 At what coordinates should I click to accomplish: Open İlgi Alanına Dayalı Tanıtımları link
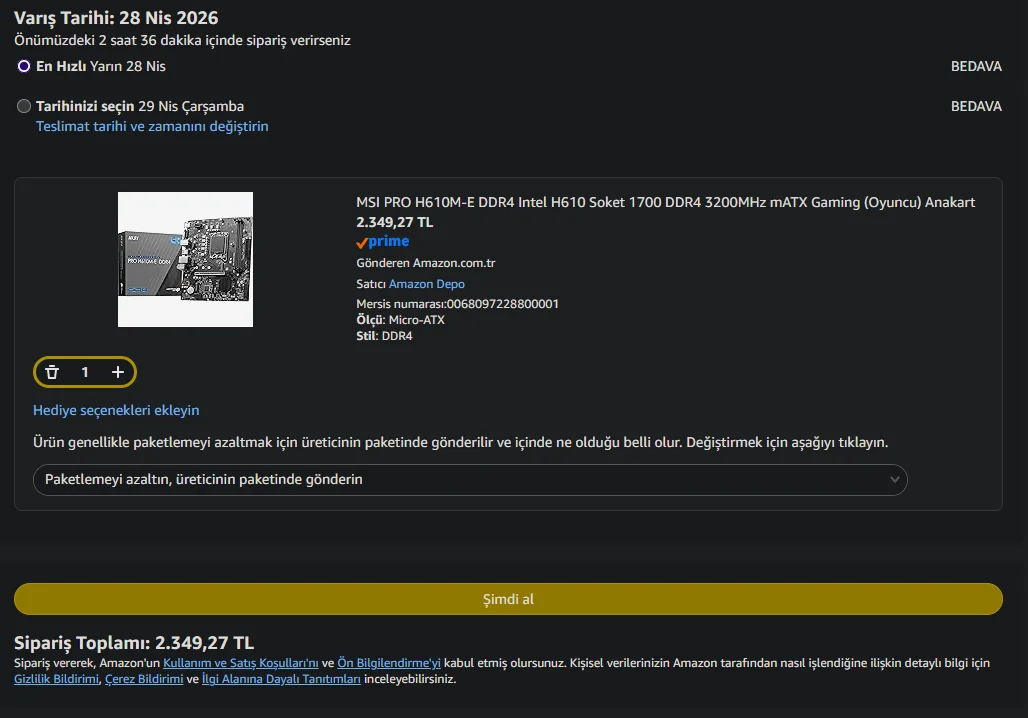point(281,679)
